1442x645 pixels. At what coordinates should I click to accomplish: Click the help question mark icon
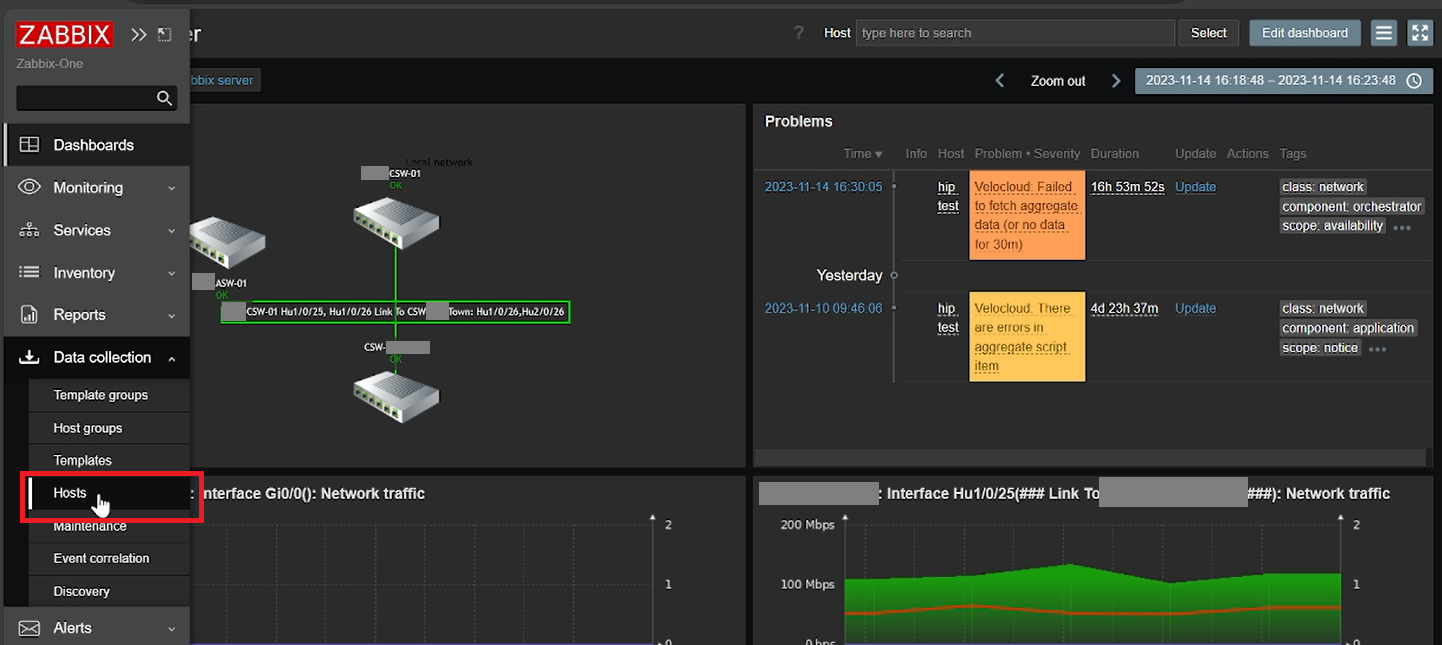tap(797, 32)
